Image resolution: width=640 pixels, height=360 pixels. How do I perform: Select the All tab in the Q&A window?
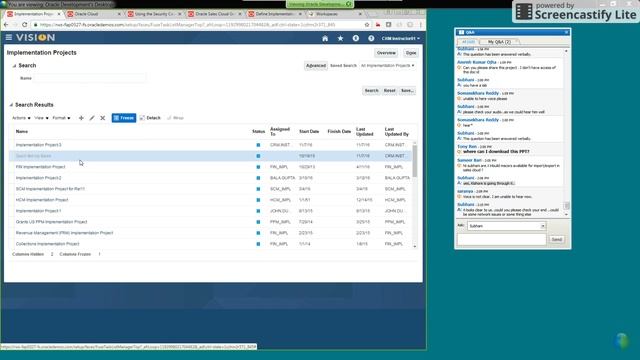[x=468, y=42]
